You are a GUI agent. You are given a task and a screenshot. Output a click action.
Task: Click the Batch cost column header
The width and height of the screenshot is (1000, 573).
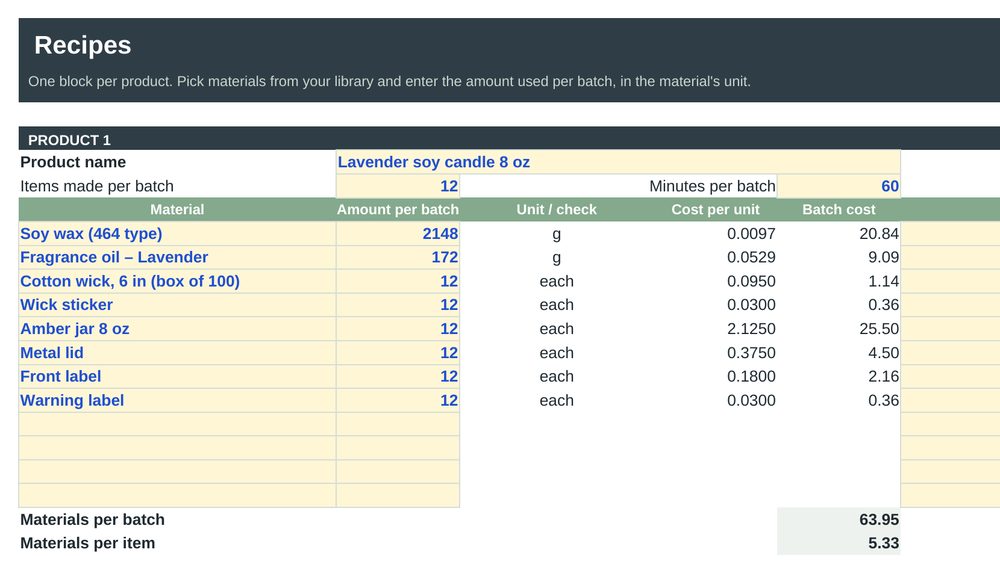coord(839,210)
